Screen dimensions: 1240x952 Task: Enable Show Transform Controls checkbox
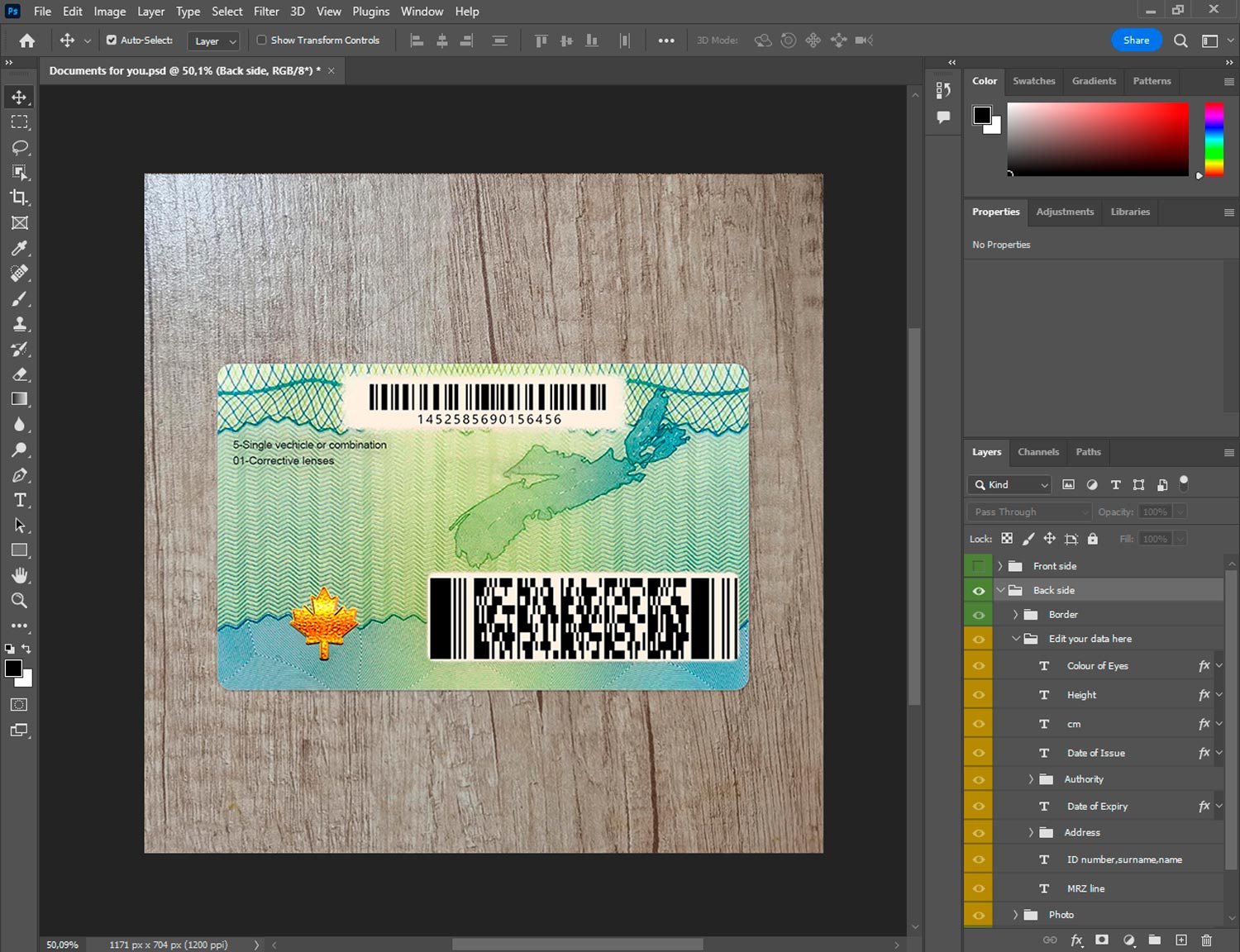262,40
